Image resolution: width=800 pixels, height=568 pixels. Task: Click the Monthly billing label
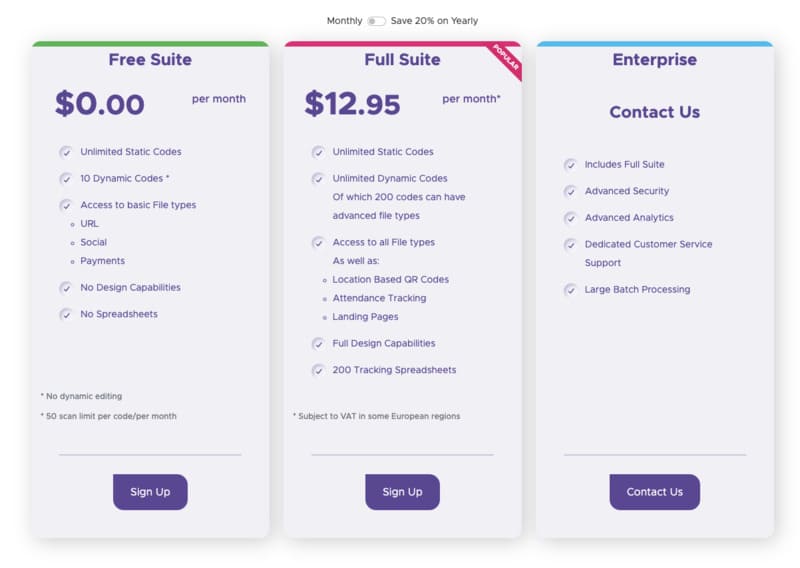point(344,21)
